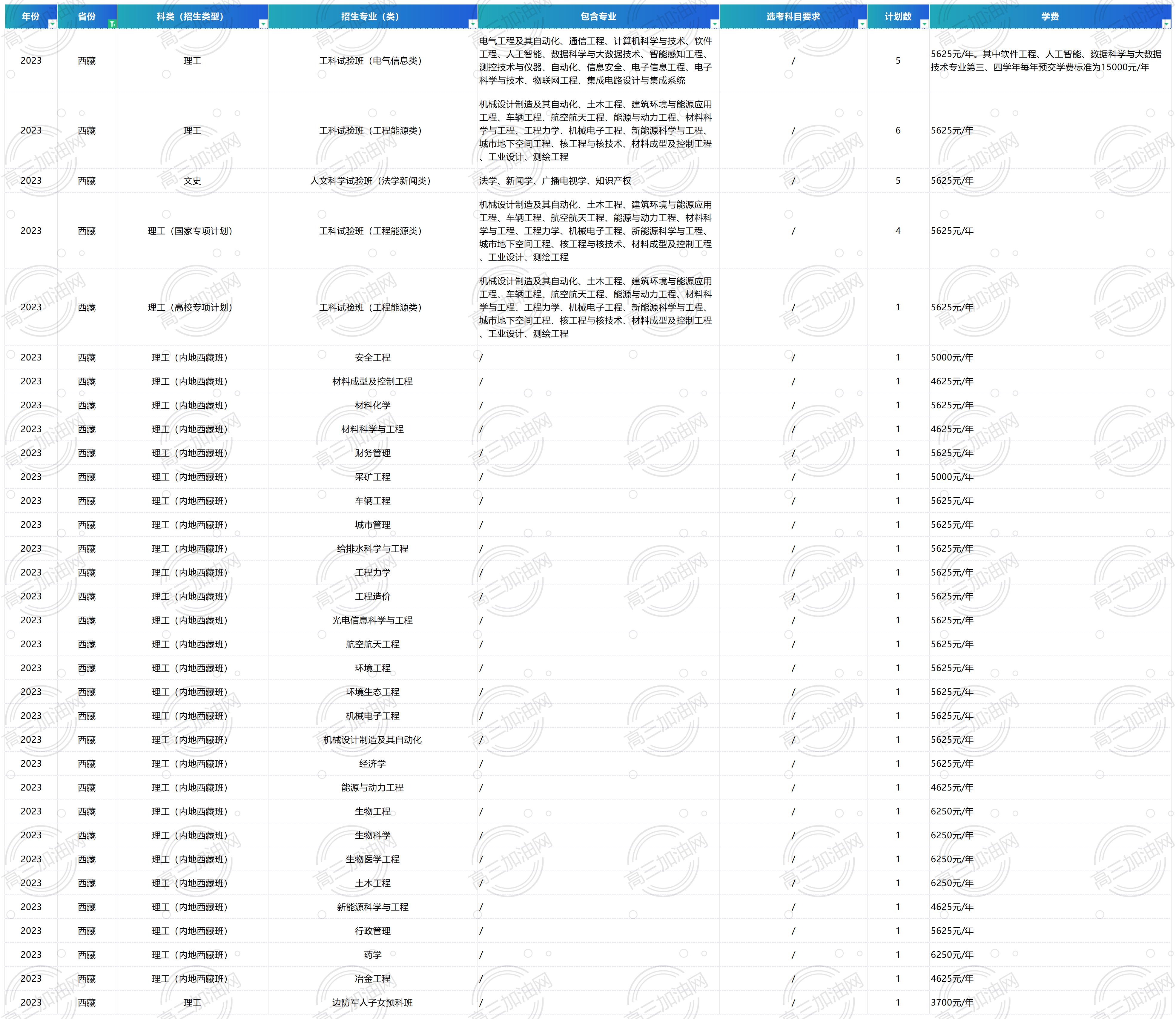This screenshot has width=1176, height=1019.
Task: Open the 学费 column filter dropdown
Action: 1166,24
